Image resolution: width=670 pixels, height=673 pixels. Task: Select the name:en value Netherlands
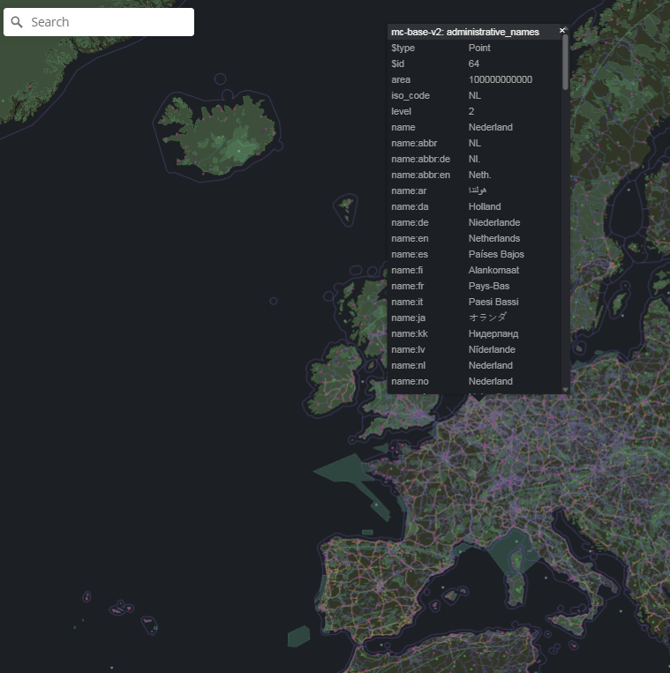coord(494,238)
